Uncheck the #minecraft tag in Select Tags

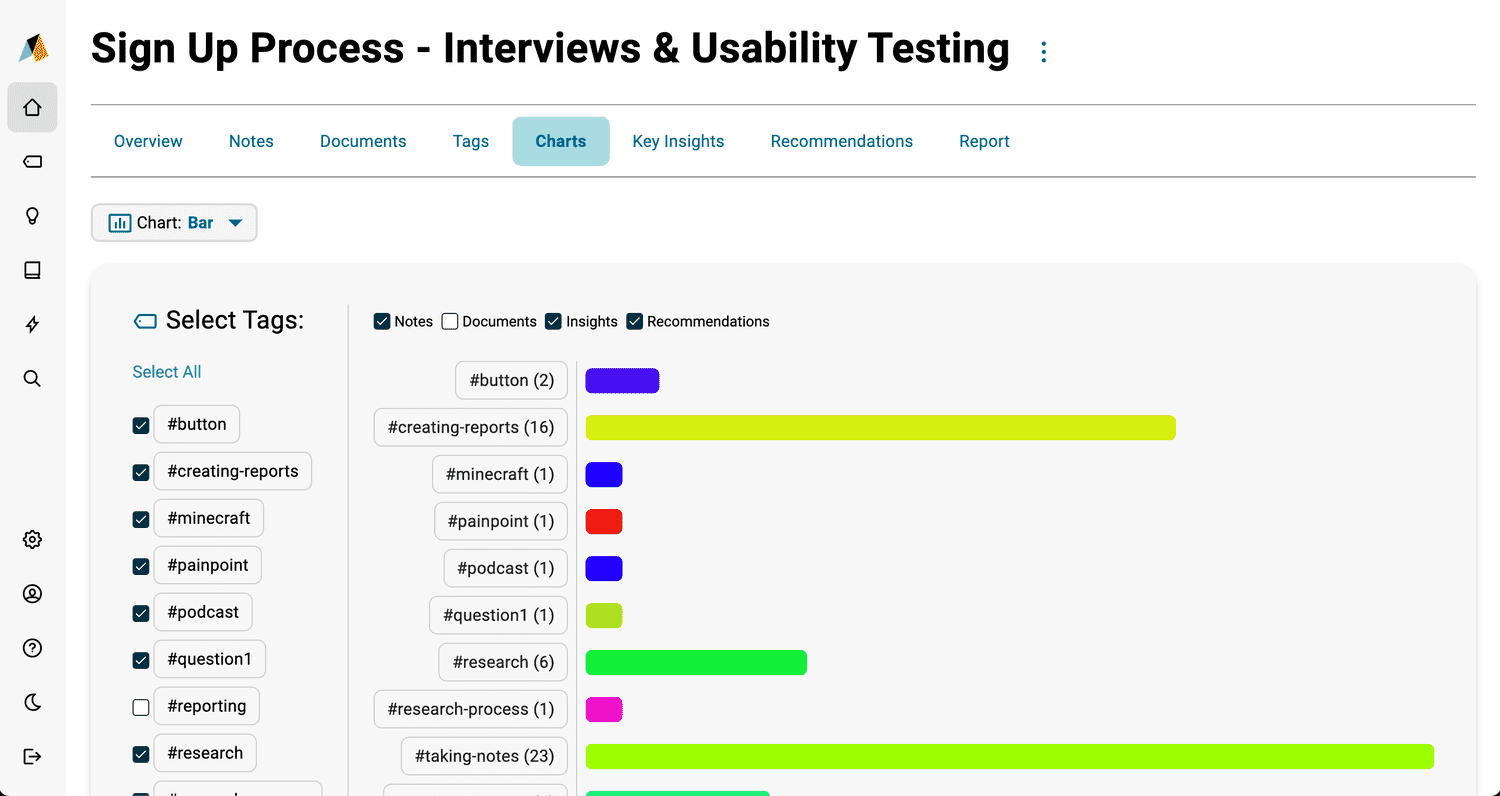[x=140, y=518]
